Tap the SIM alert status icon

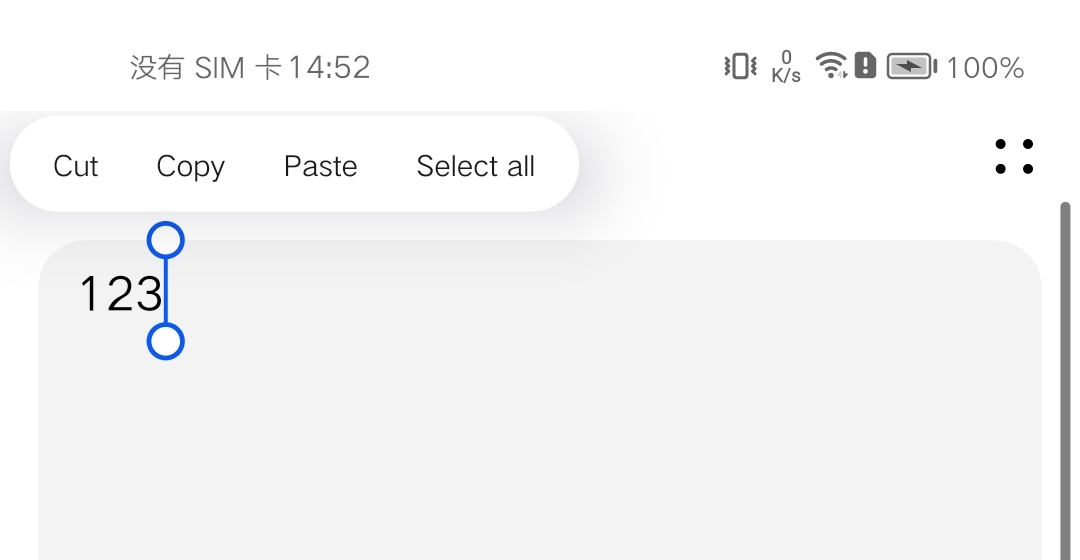coord(865,65)
